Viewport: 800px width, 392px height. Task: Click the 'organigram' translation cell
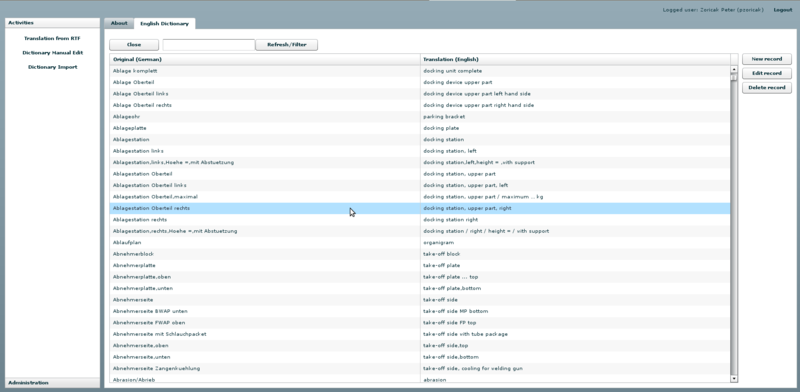click(576, 242)
